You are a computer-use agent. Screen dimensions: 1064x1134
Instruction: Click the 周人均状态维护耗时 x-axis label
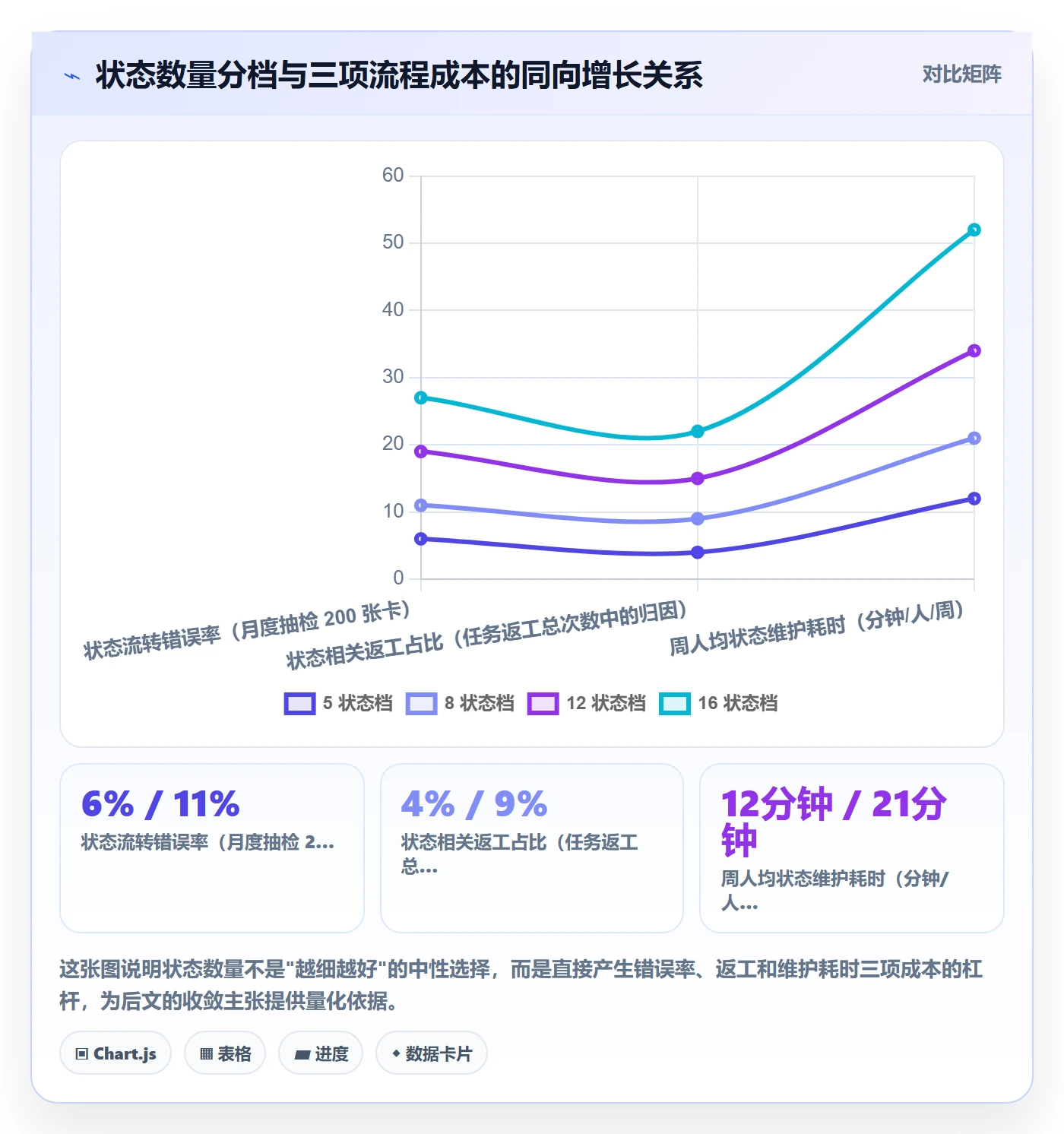(817, 628)
